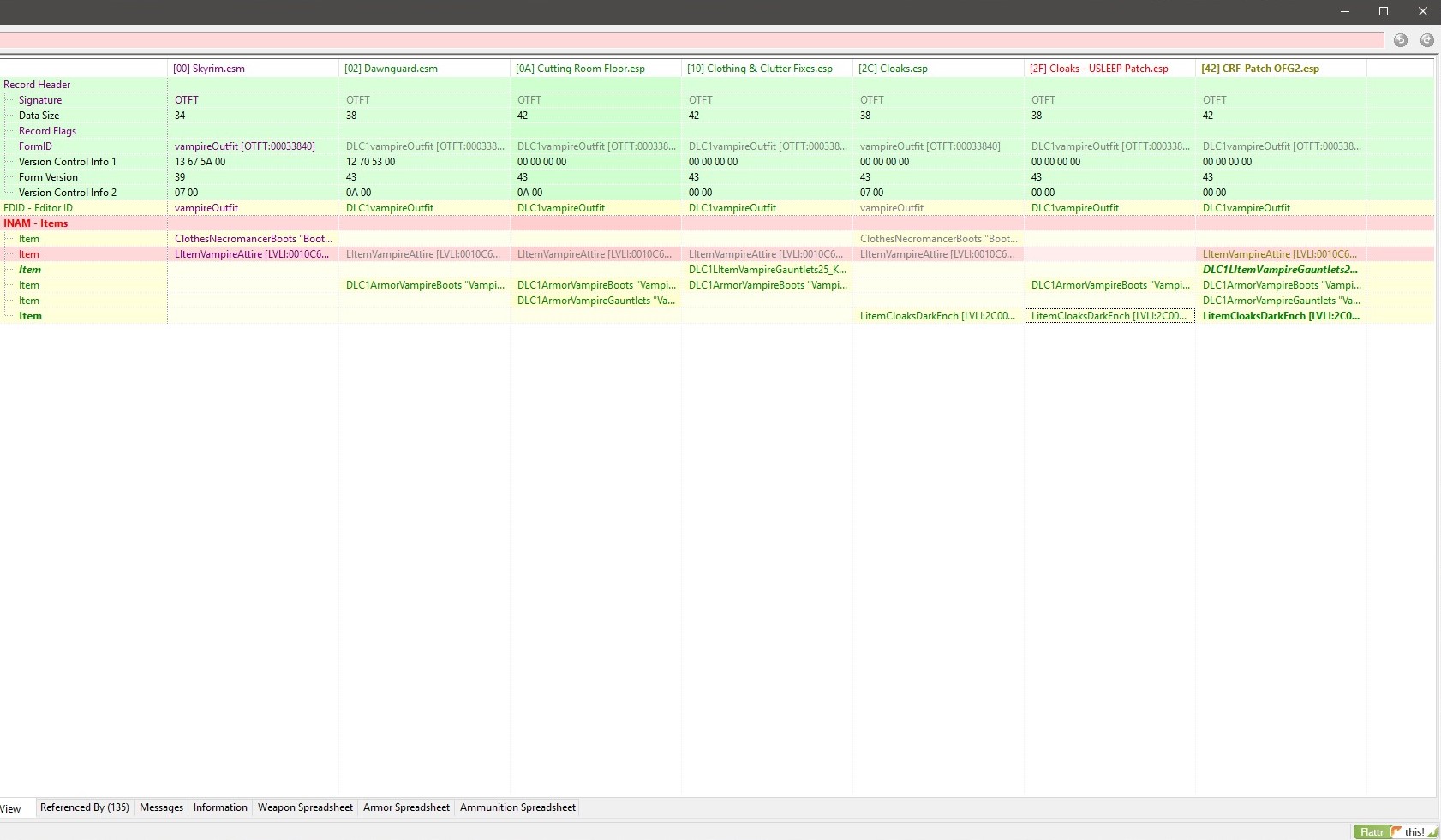Screen dimensions: 1441x840
Task: Click the [42] CRF-Patch OFG2.esp column header
Action: pos(1281,69)
